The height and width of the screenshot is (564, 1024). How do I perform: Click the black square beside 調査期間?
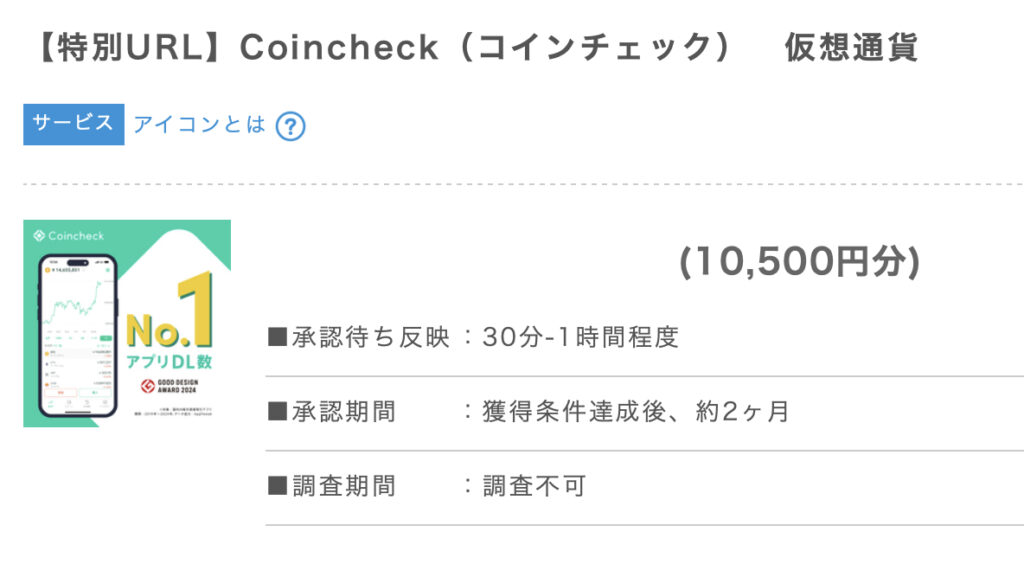pos(278,486)
